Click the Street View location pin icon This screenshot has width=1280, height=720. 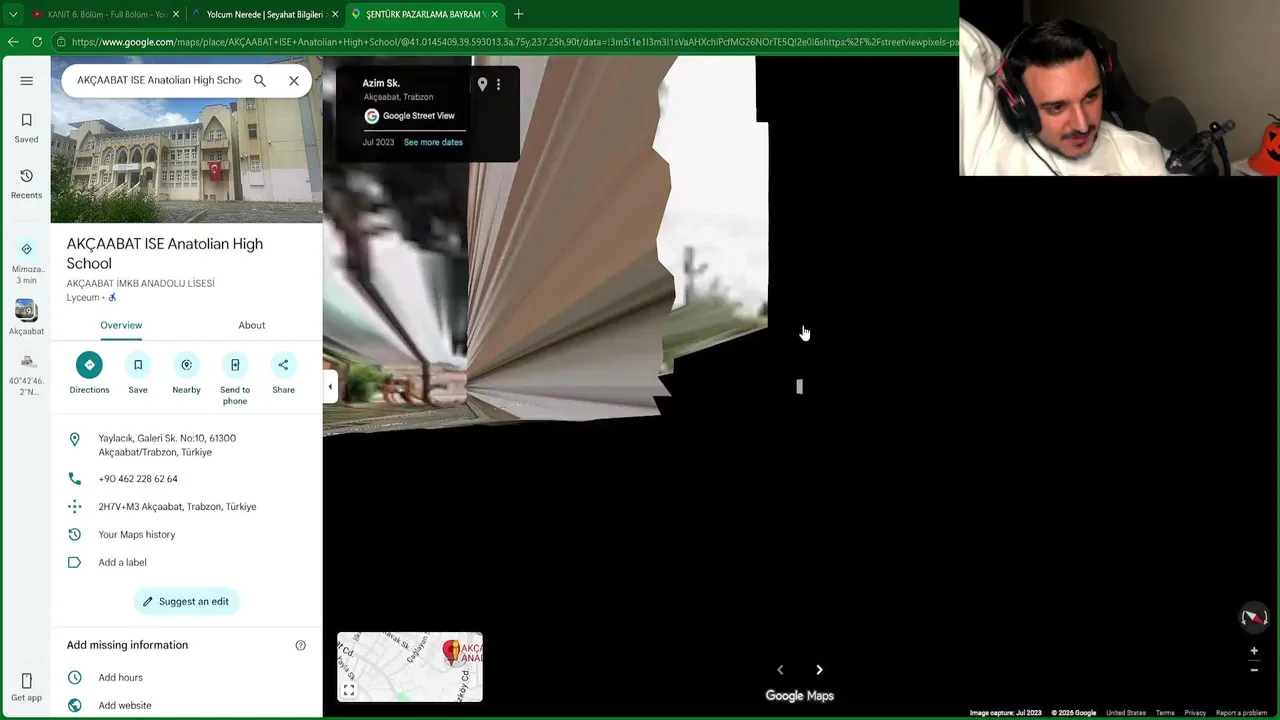[x=482, y=85]
